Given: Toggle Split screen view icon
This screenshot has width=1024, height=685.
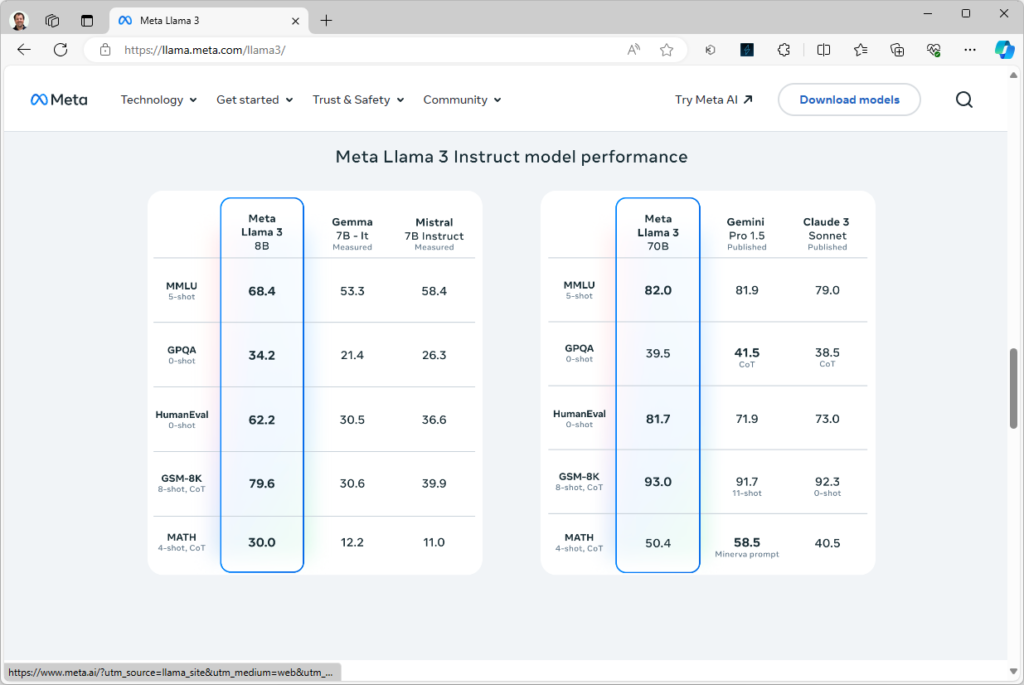Looking at the screenshot, I should 823,50.
